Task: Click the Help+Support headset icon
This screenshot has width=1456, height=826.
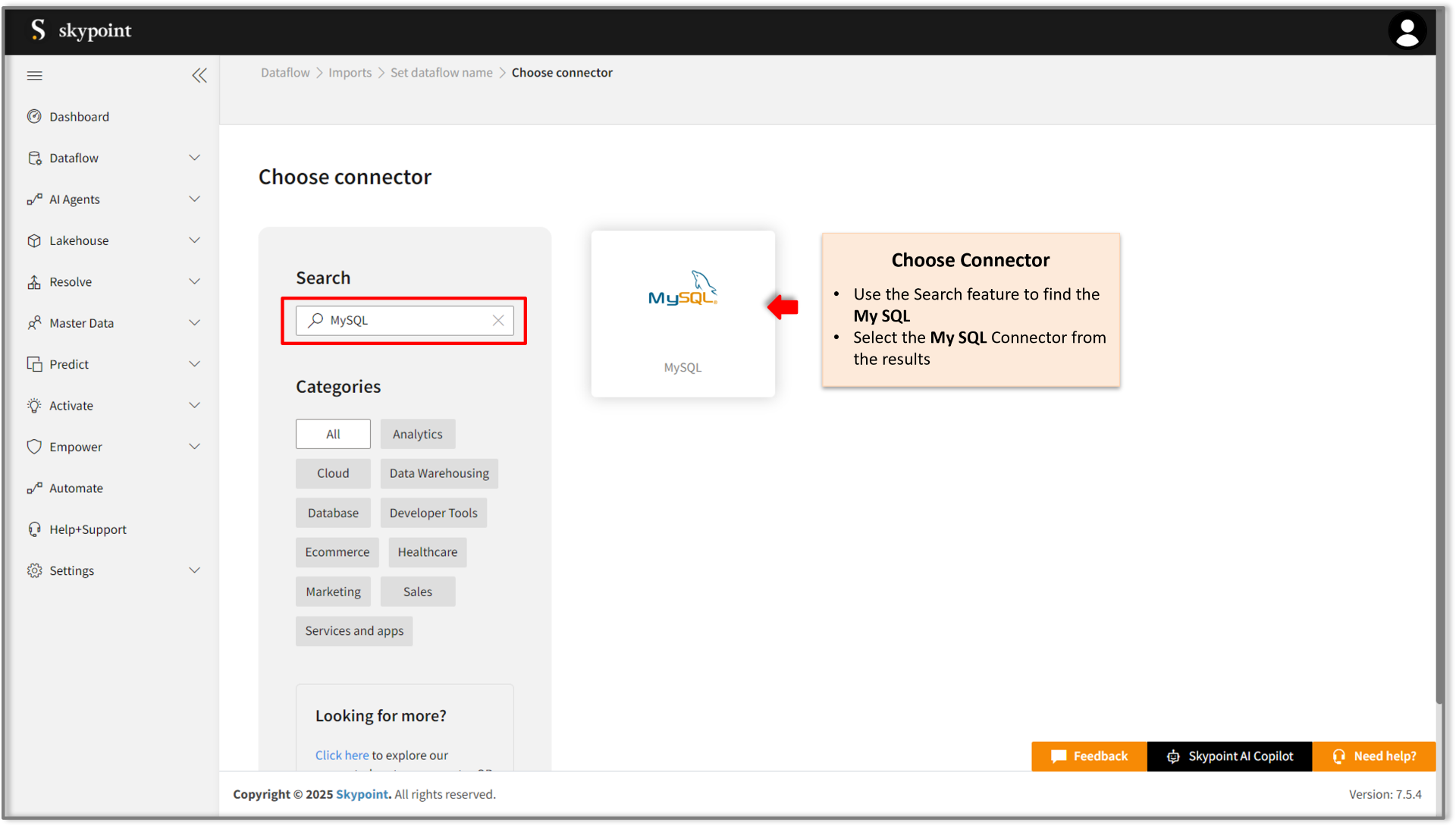Action: (x=34, y=529)
